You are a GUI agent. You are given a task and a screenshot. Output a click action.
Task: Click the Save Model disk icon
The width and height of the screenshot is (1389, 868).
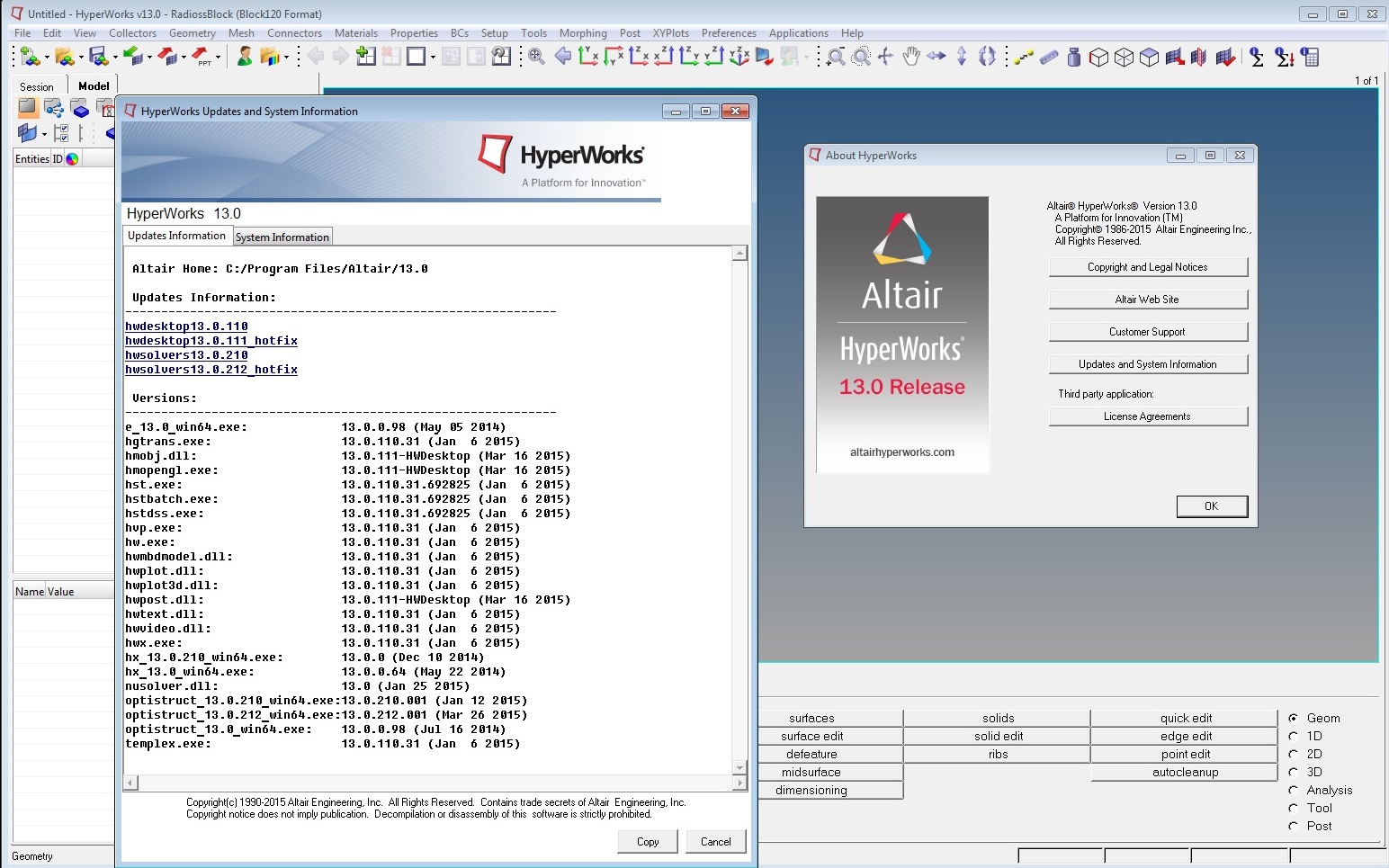(x=98, y=57)
